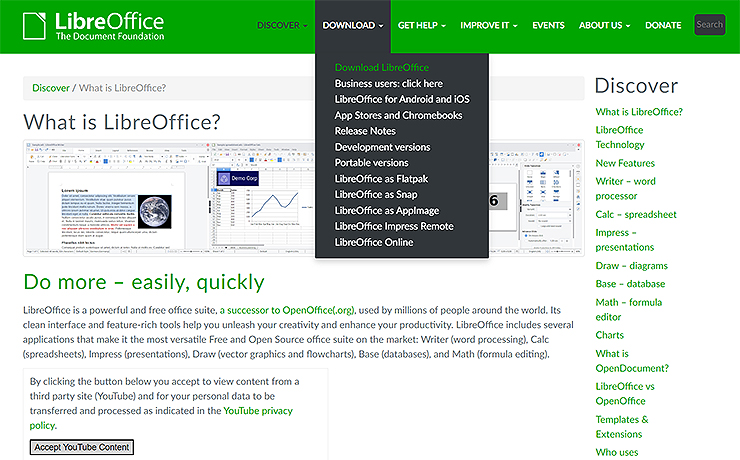Open LibreOffice for Android and iOS
The height and width of the screenshot is (460, 740).
[x=402, y=99]
